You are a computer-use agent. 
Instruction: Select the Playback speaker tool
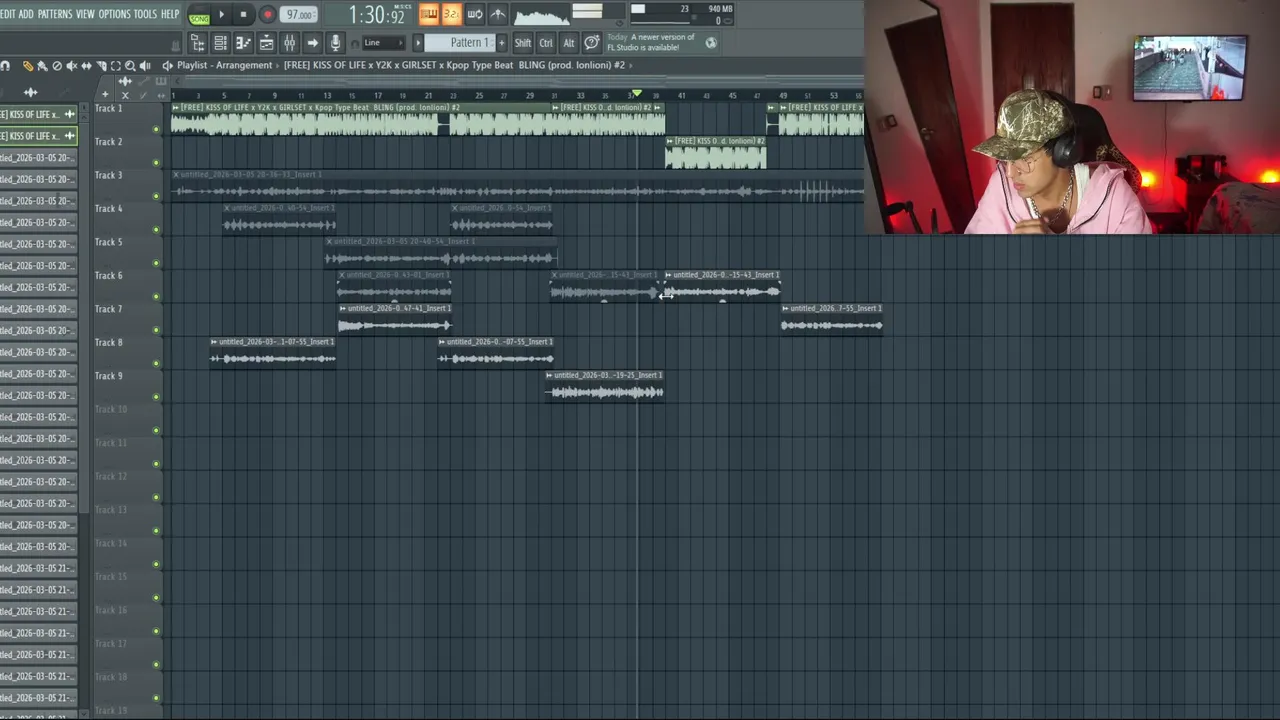[x=145, y=65]
